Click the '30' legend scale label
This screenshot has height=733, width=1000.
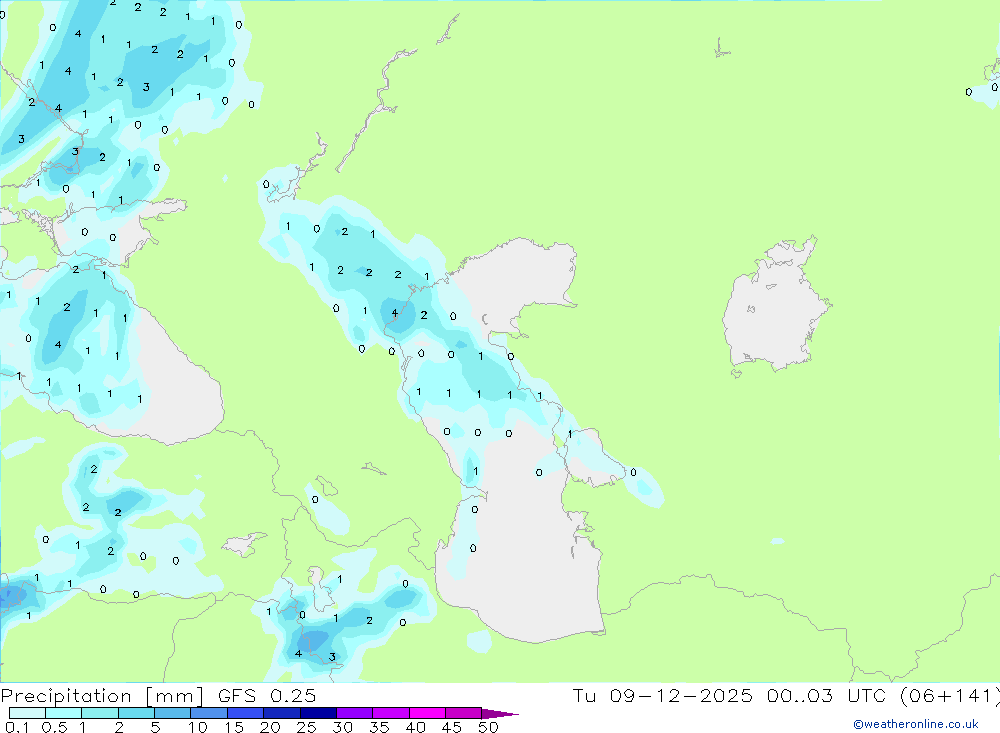click(x=342, y=727)
